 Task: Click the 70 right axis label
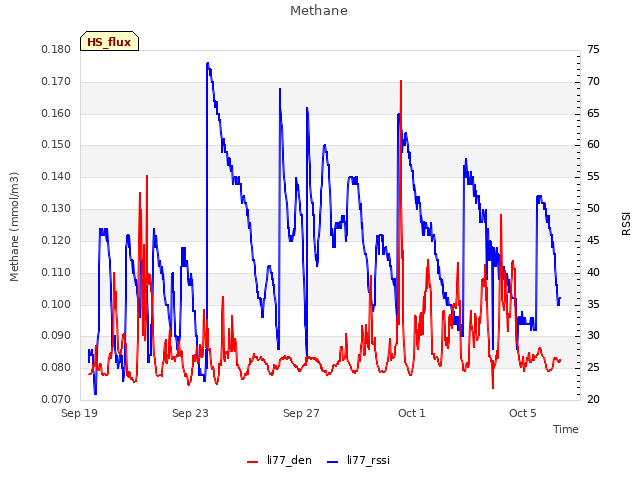click(593, 82)
